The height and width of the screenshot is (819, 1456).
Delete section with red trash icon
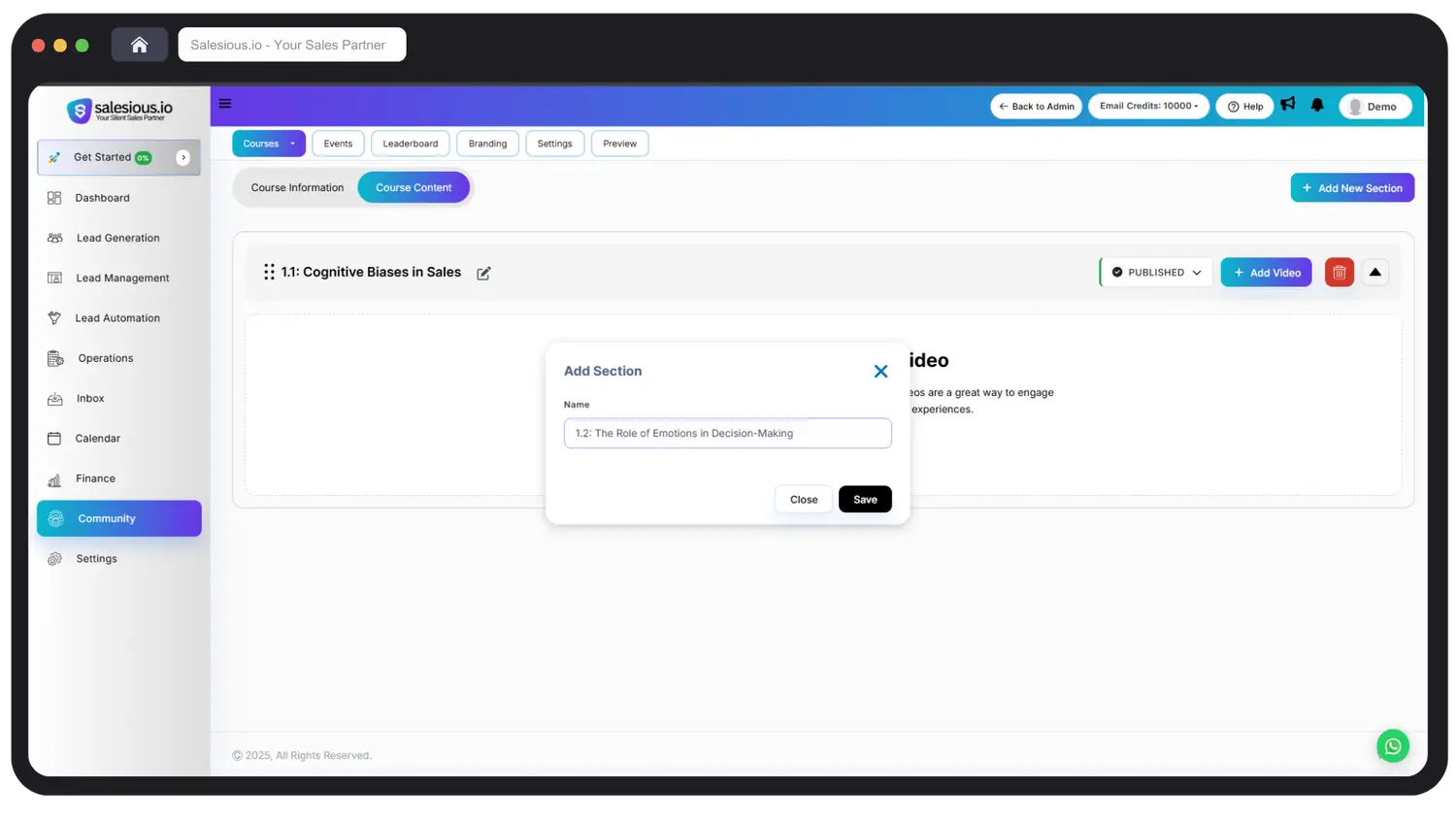coord(1339,273)
